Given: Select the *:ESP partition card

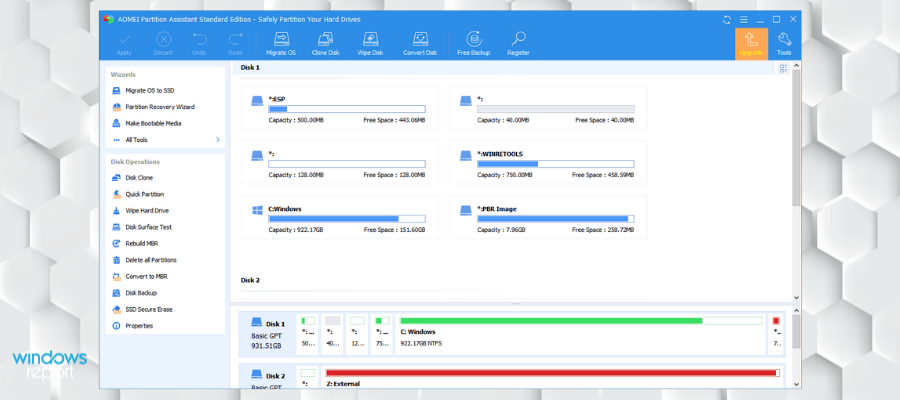Looking at the screenshot, I should (340, 107).
